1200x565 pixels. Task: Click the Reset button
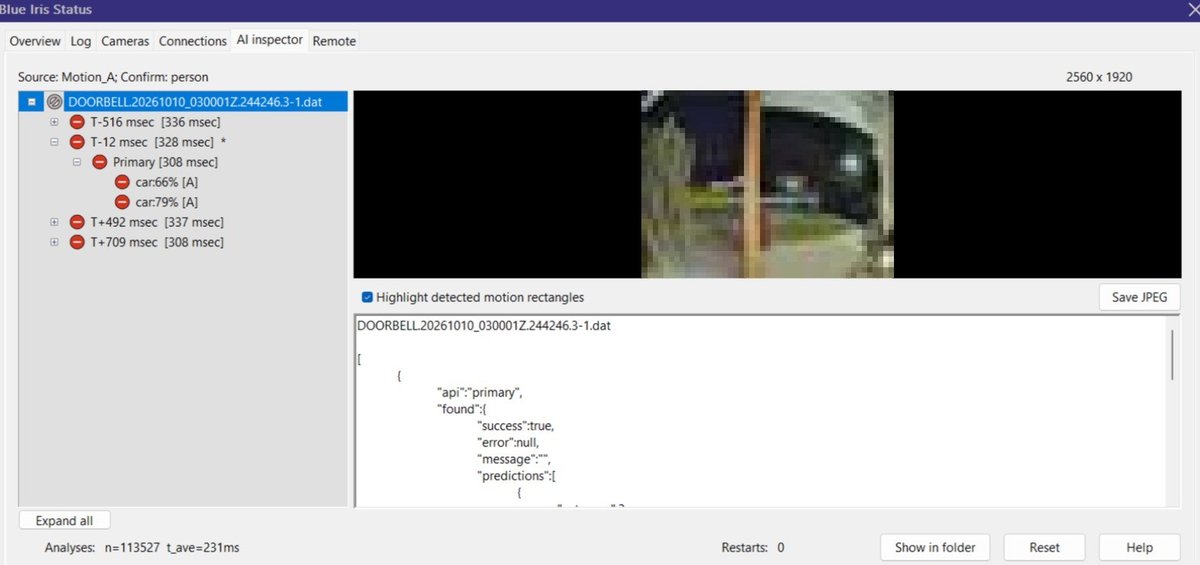1044,547
